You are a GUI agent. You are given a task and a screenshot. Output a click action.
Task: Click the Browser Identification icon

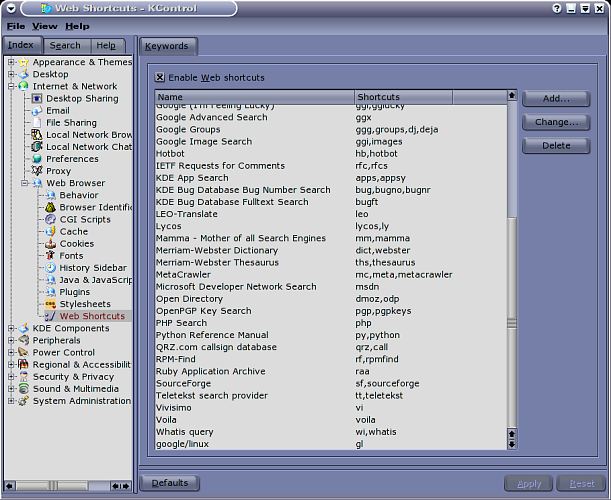click(x=50, y=207)
